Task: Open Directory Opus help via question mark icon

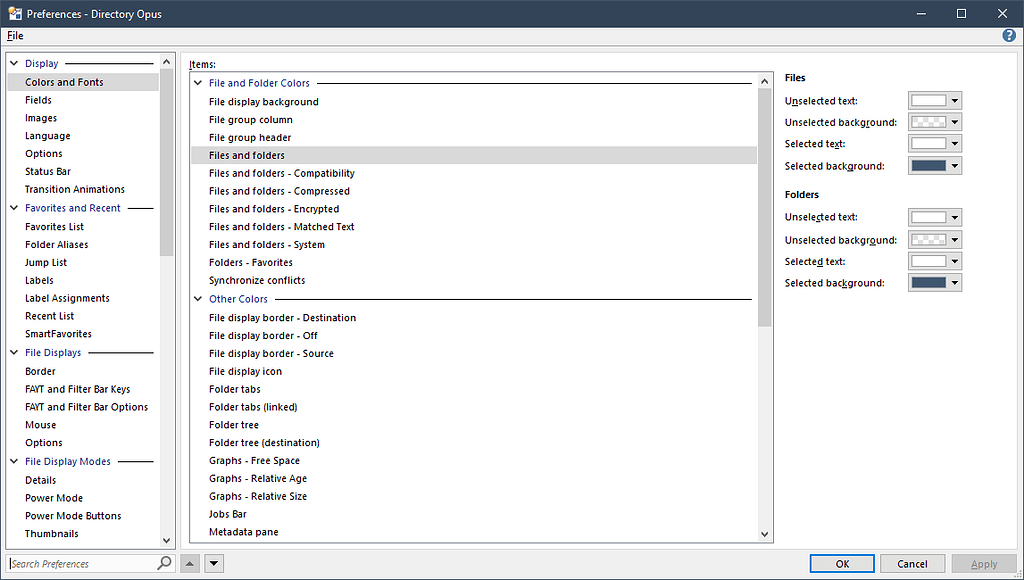Action: pyautogui.click(x=1009, y=34)
